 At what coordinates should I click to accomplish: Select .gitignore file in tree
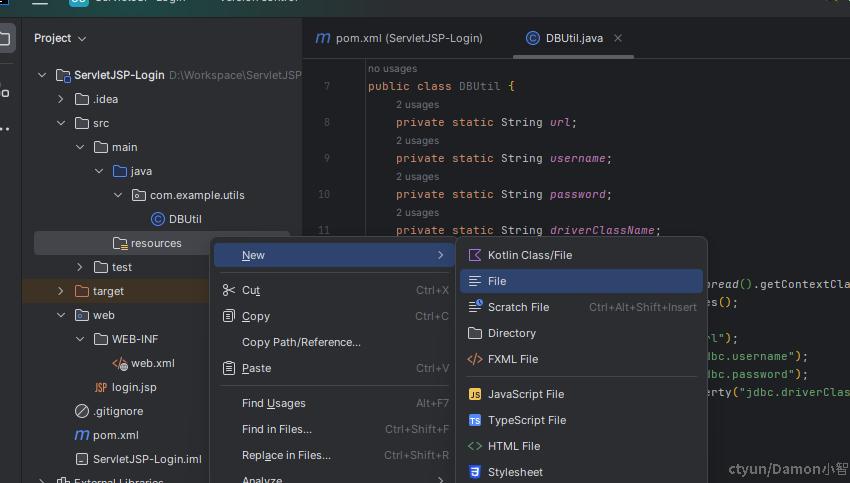[118, 411]
